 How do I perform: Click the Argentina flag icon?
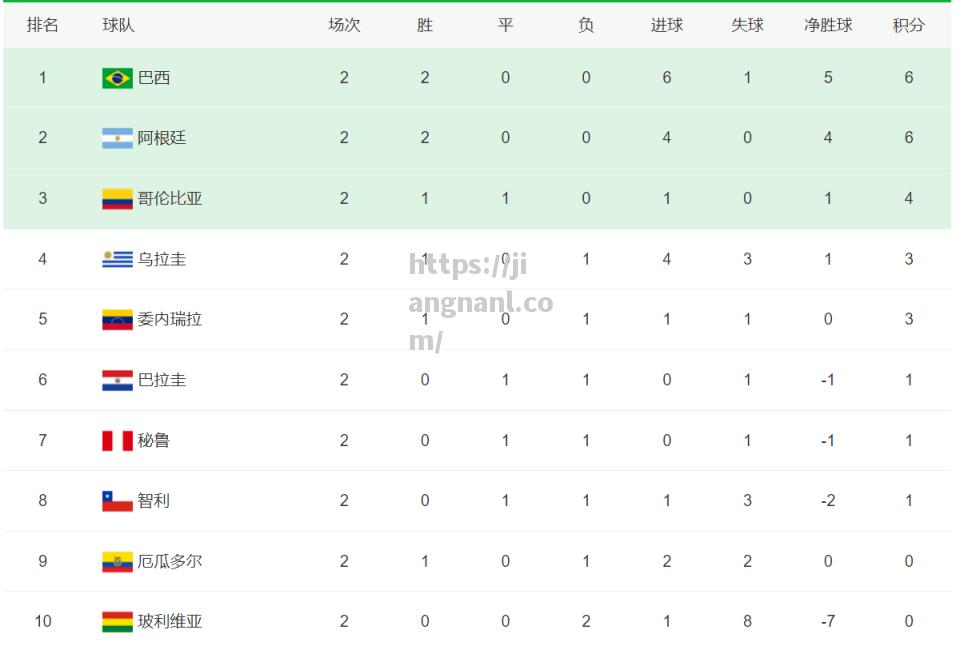(x=117, y=138)
